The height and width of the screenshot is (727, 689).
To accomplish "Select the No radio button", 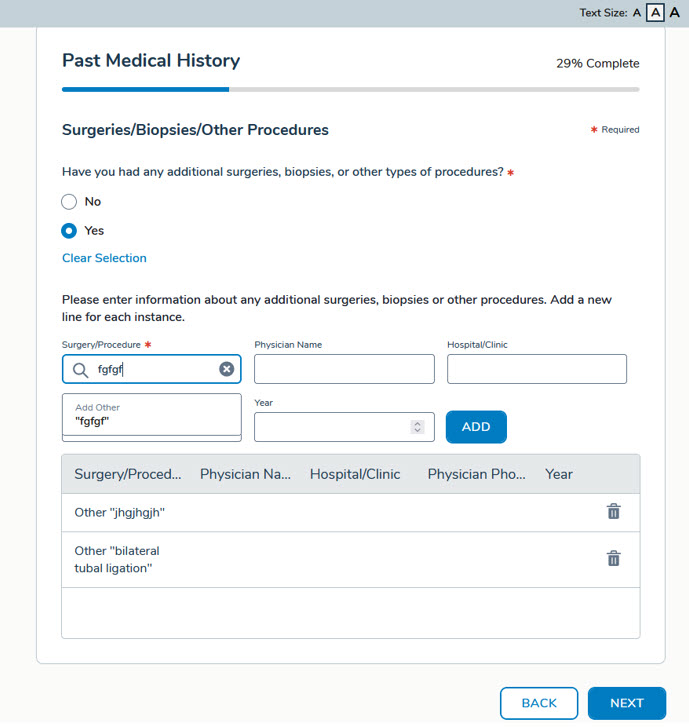I will pos(69,202).
